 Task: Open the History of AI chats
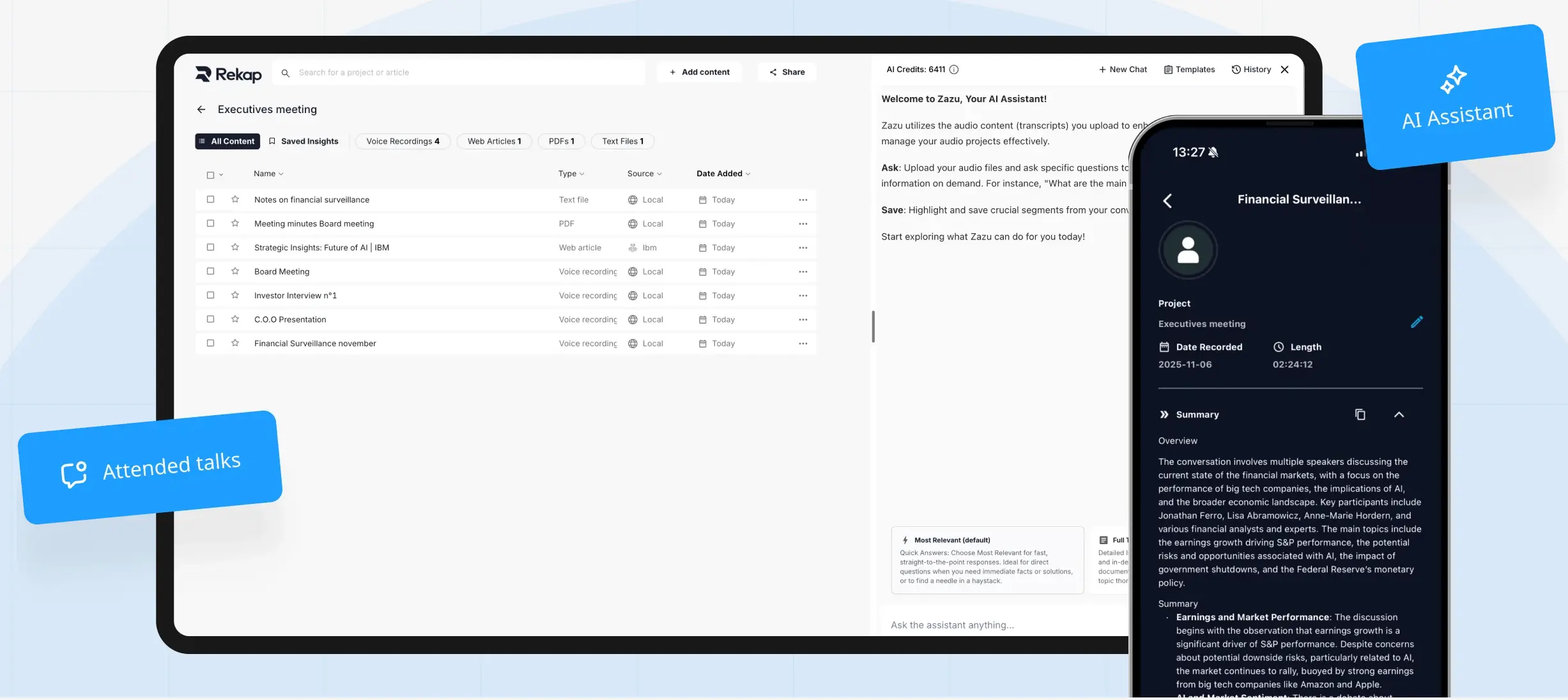[x=1251, y=69]
